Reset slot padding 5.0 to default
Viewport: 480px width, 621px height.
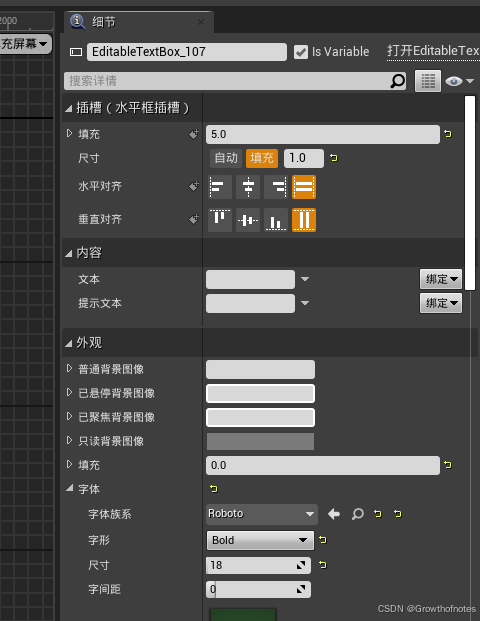tap(448, 134)
